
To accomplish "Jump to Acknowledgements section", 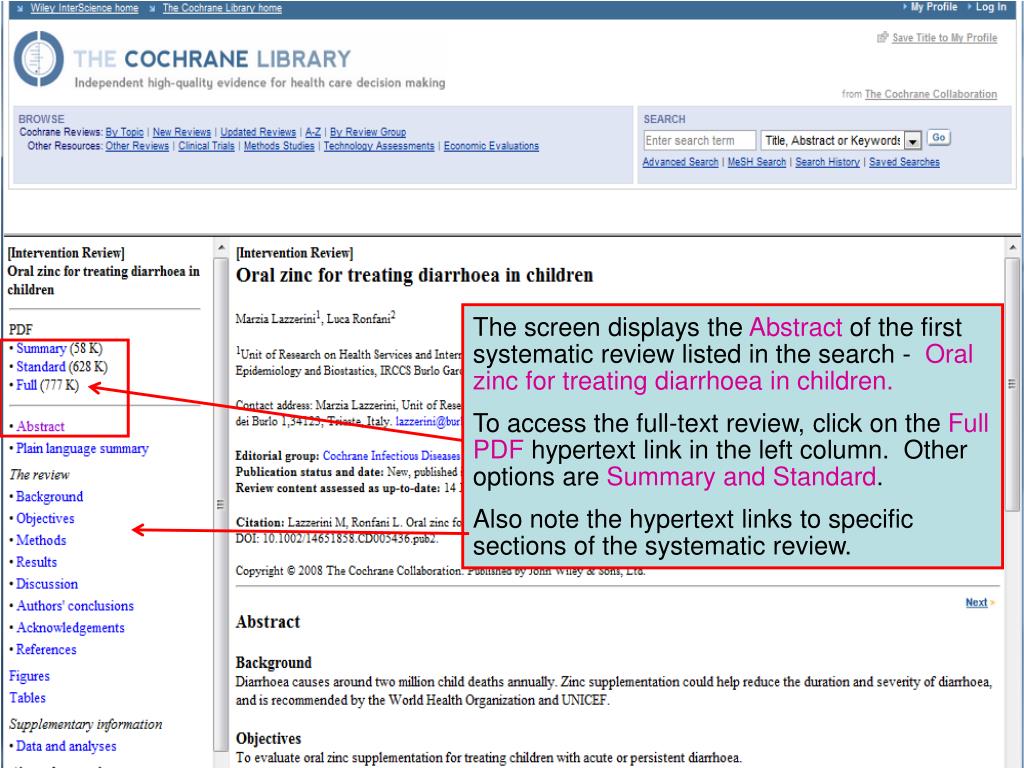I will click(x=71, y=628).
